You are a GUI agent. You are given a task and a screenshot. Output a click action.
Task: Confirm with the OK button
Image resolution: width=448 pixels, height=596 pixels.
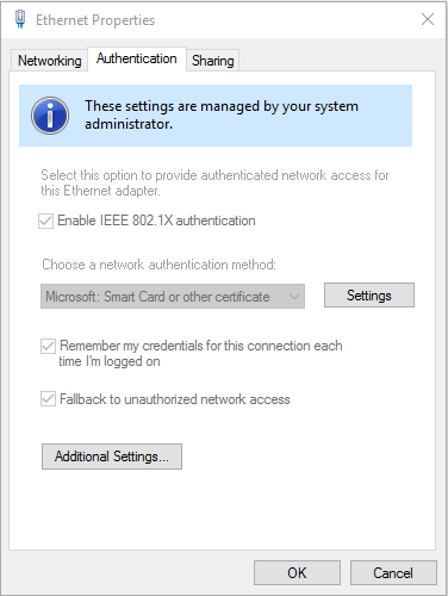[297, 573]
